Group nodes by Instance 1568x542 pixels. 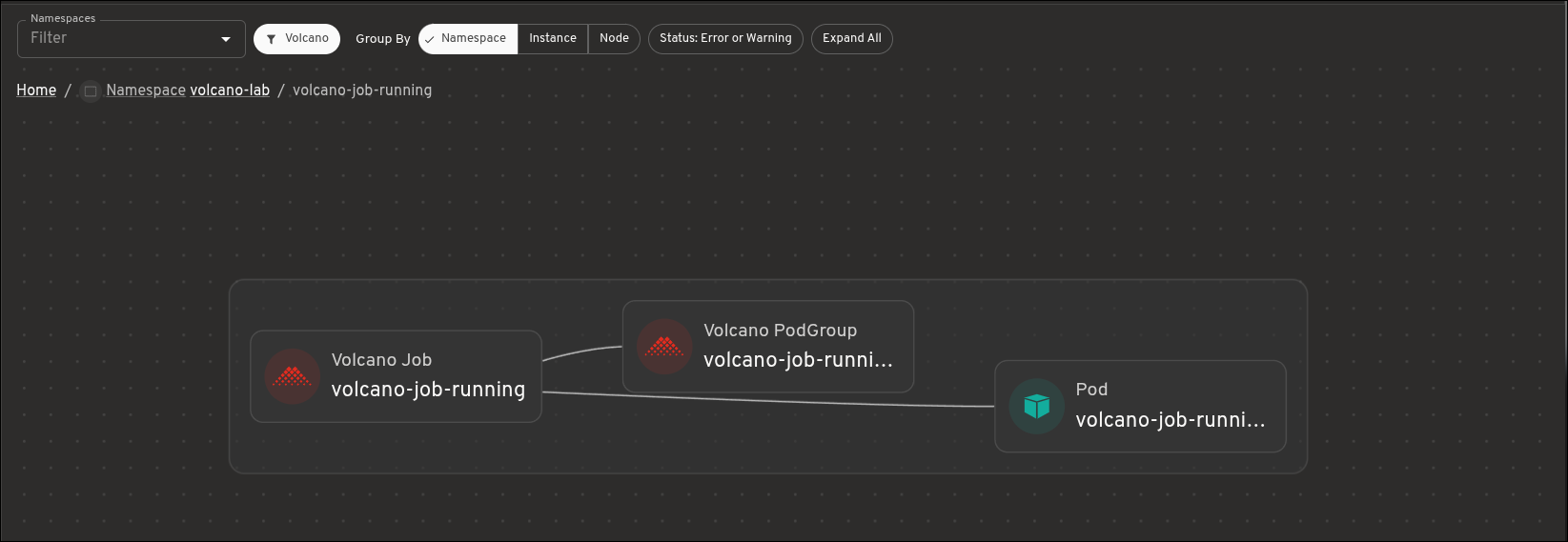(553, 39)
